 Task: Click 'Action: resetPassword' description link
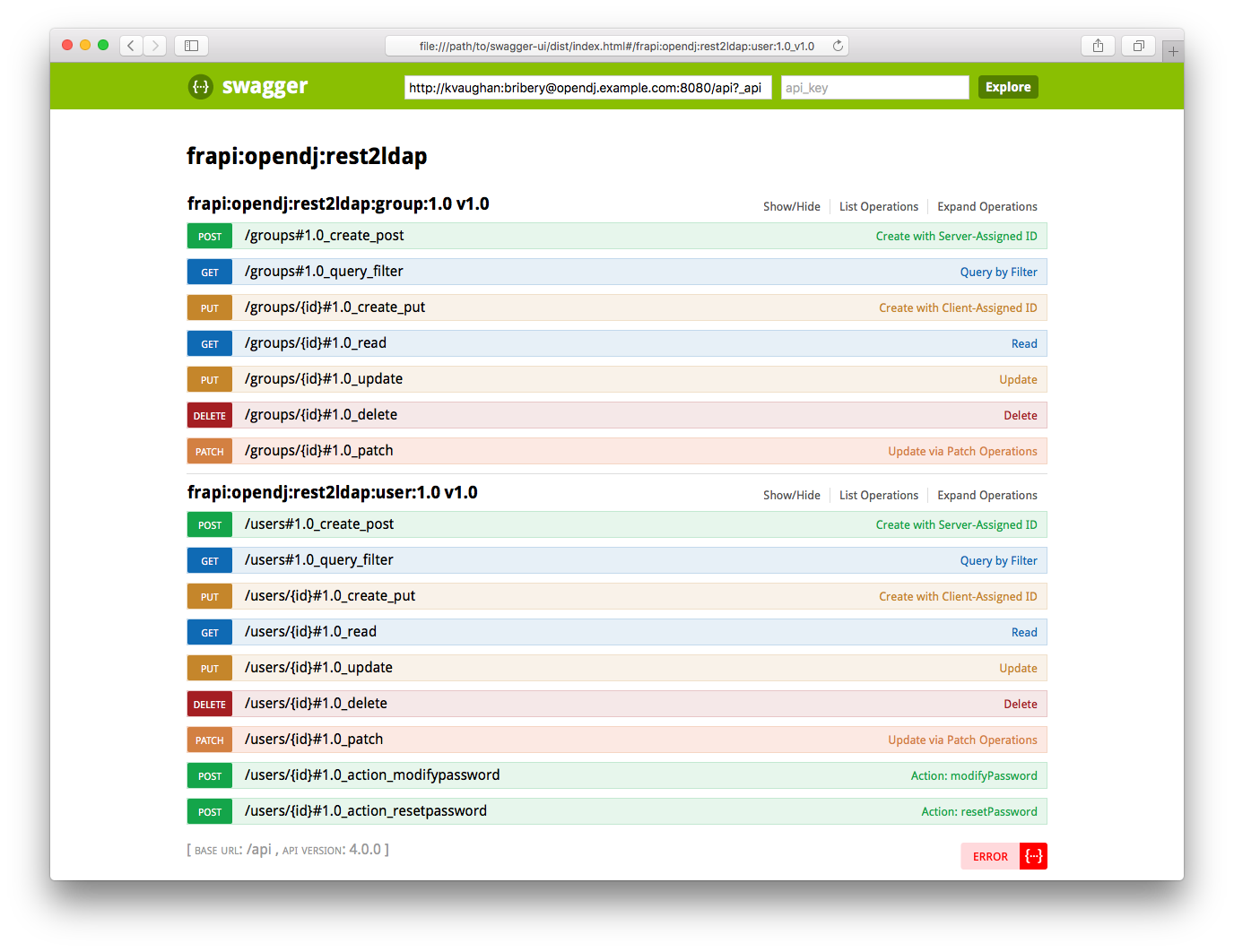tap(979, 812)
